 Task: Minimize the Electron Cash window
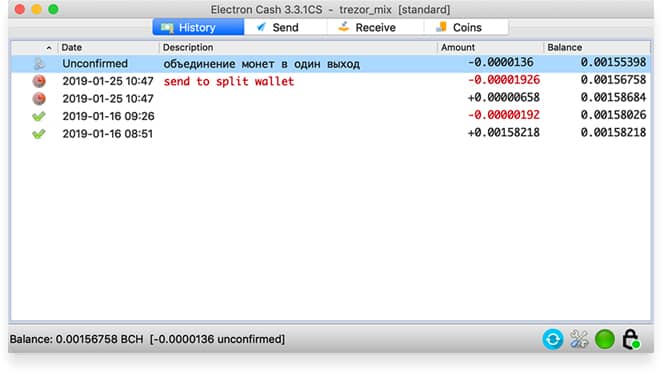click(x=36, y=9)
